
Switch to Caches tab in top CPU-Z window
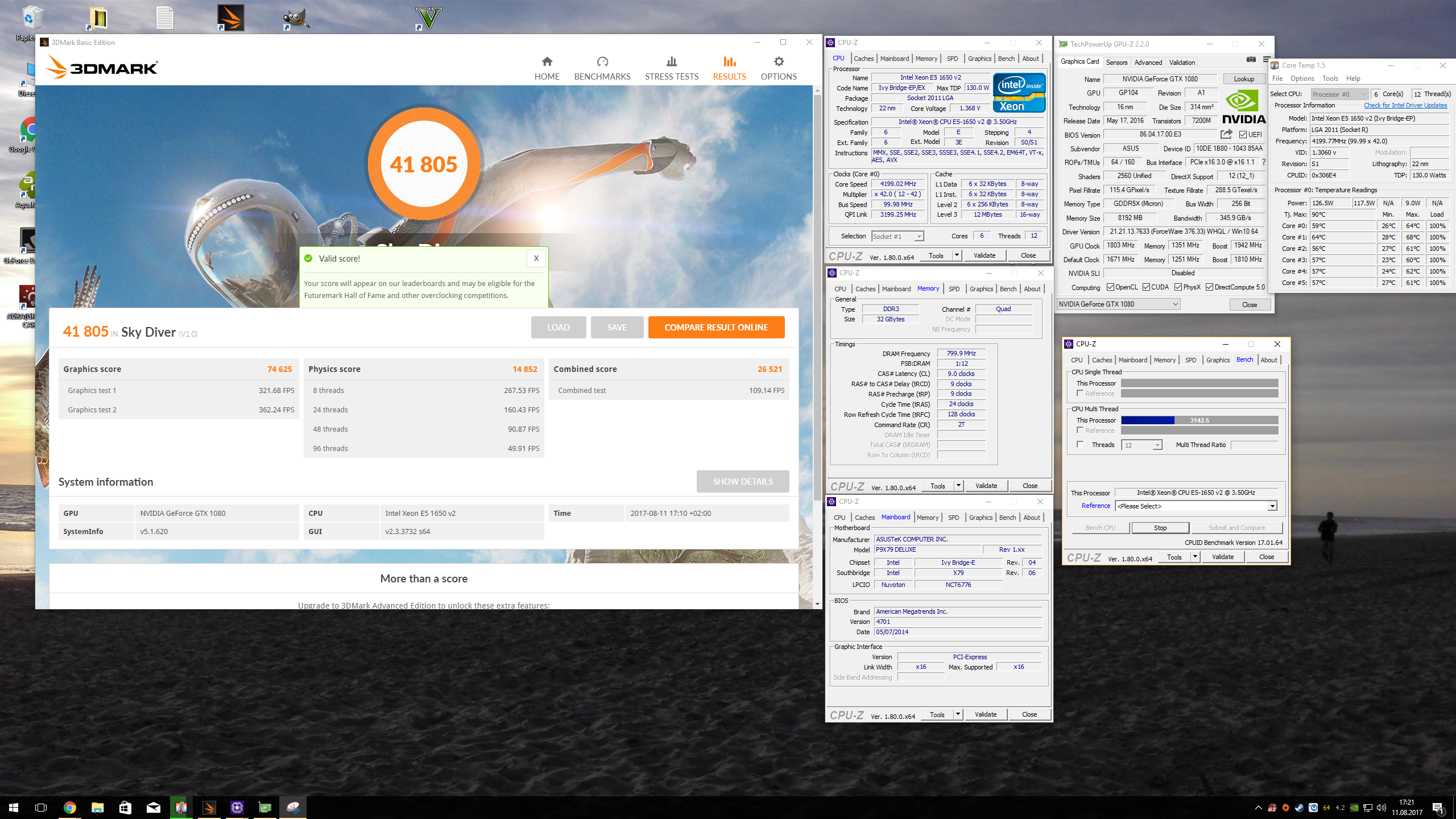tap(863, 59)
